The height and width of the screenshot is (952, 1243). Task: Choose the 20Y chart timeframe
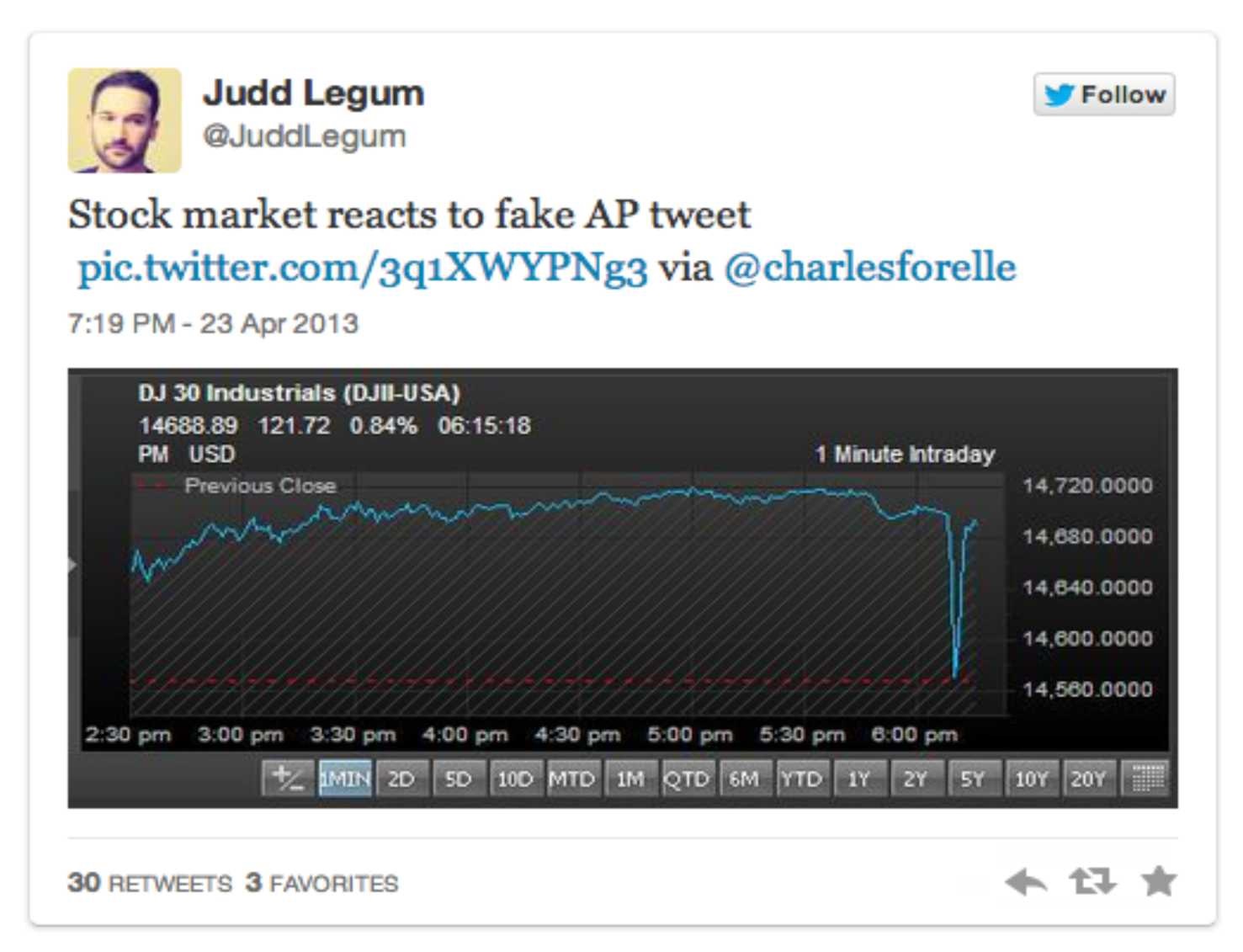click(x=1087, y=779)
